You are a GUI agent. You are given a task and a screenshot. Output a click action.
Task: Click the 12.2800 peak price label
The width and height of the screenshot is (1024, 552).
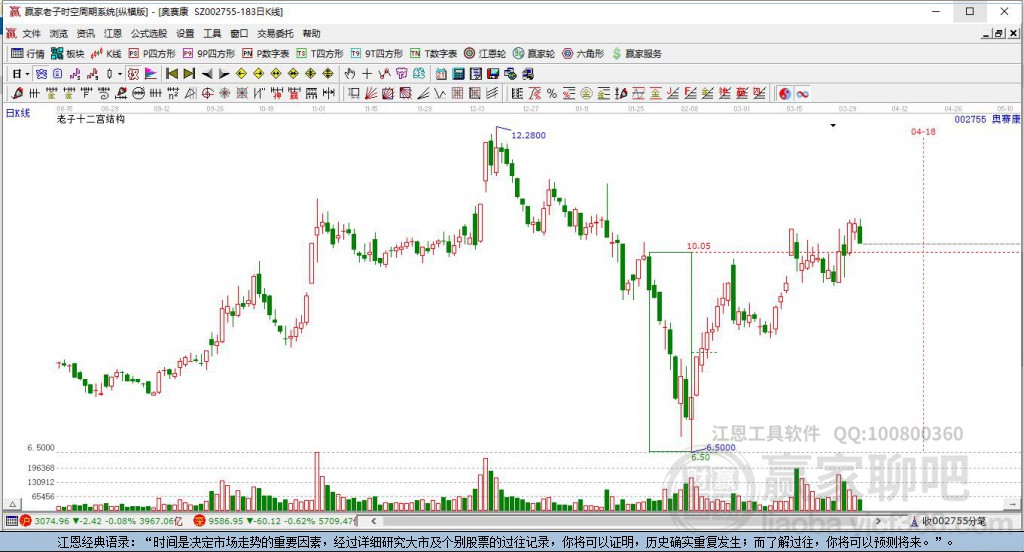coord(528,135)
